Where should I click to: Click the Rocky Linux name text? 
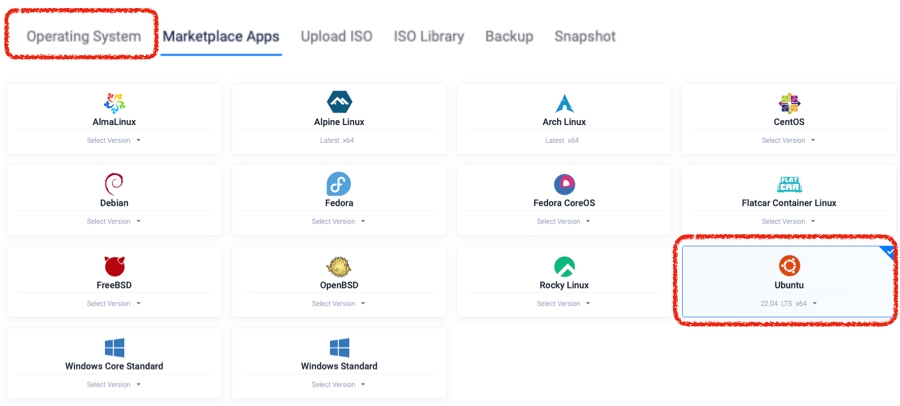click(564, 285)
